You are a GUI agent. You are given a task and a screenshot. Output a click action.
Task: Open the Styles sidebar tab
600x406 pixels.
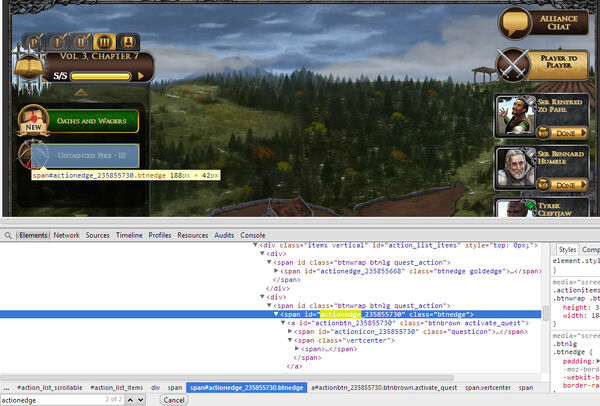tap(567, 250)
